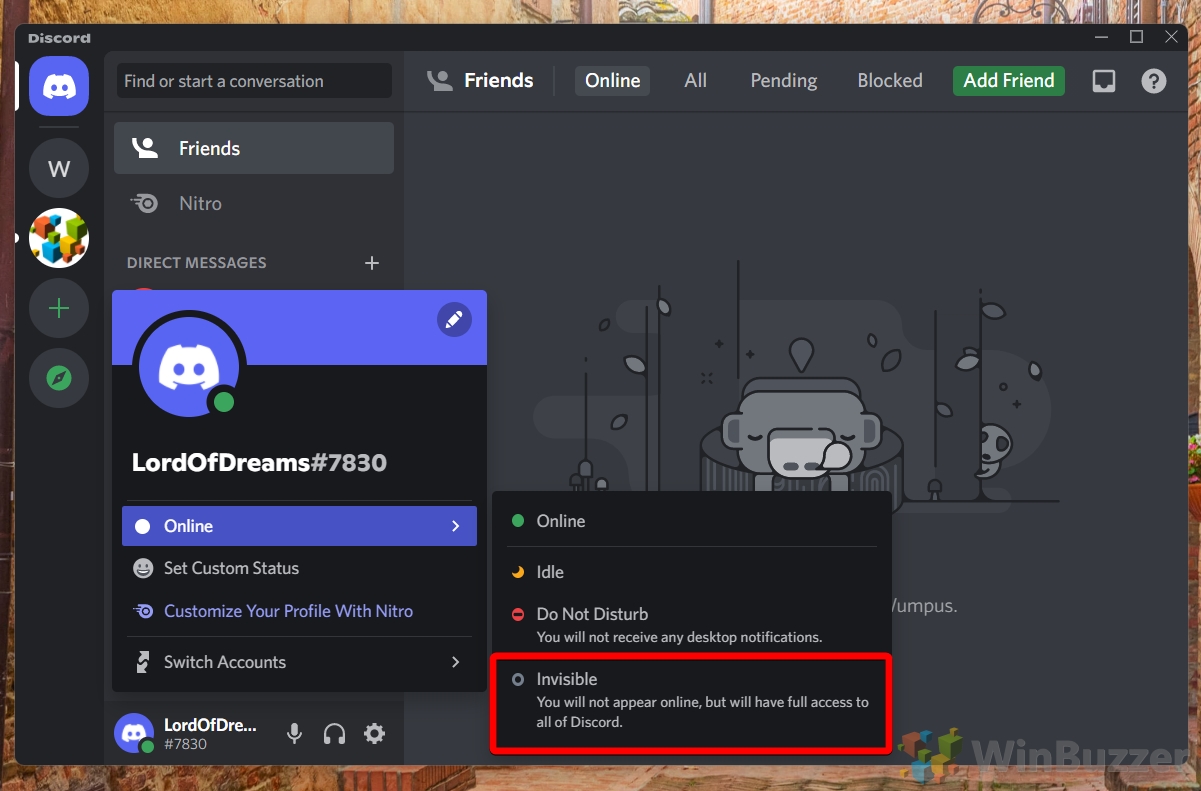Click the Find or start a conversation field
The image size is (1201, 791).
[x=254, y=81]
